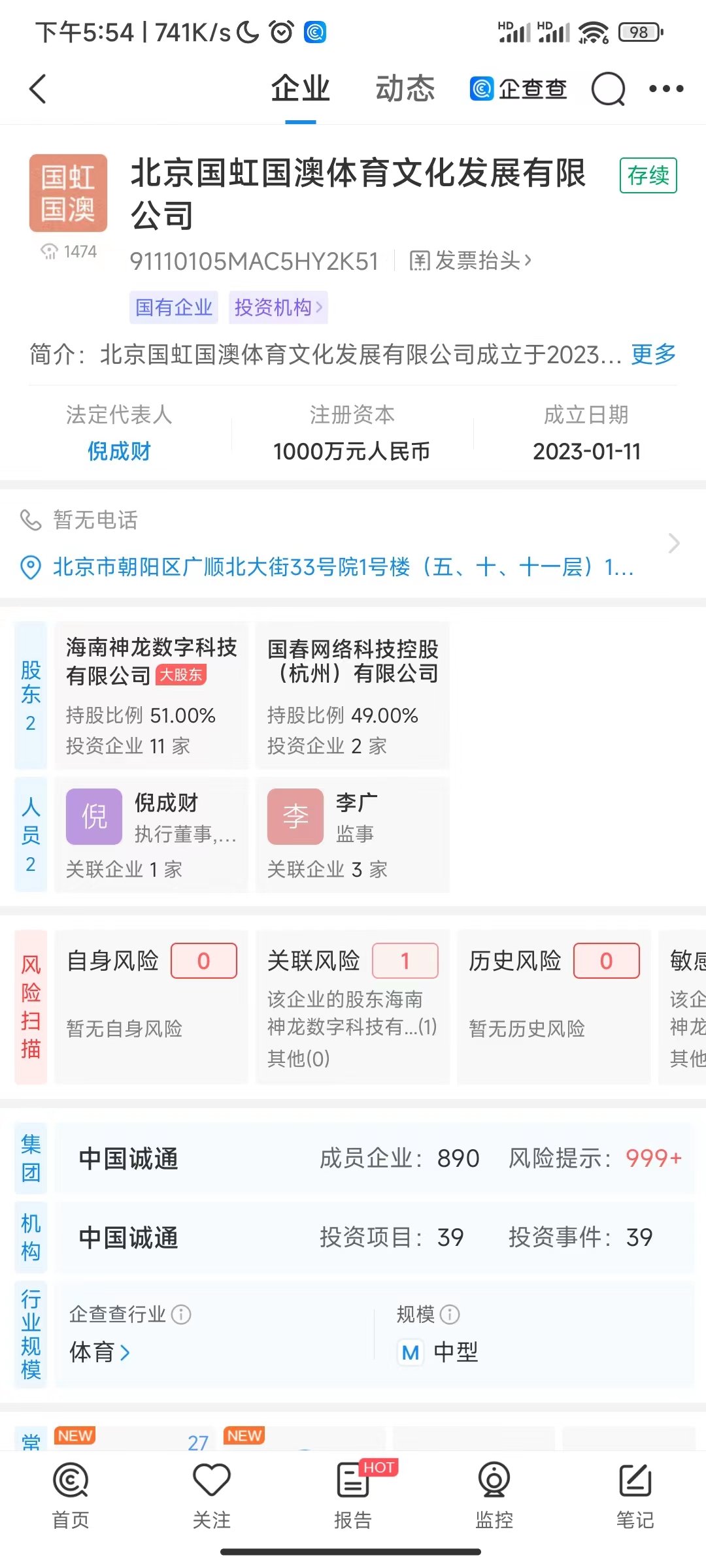This screenshot has width=706, height=1568.
Task: Switch to the 企业 tab
Action: point(301,89)
